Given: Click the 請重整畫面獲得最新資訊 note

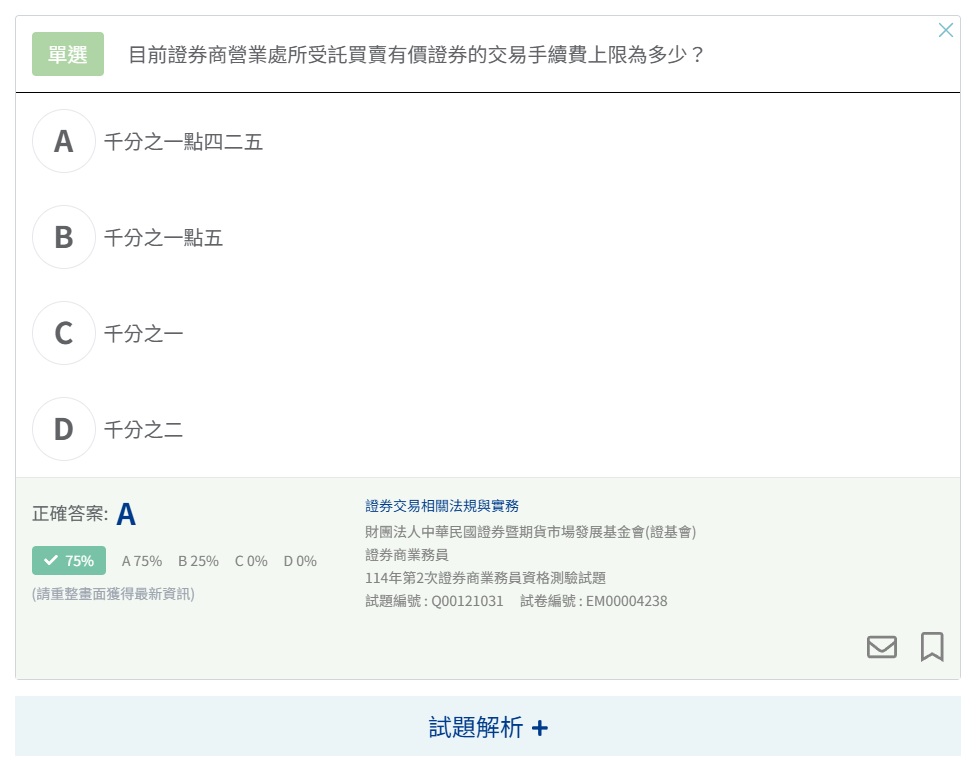Looking at the screenshot, I should point(113,594).
